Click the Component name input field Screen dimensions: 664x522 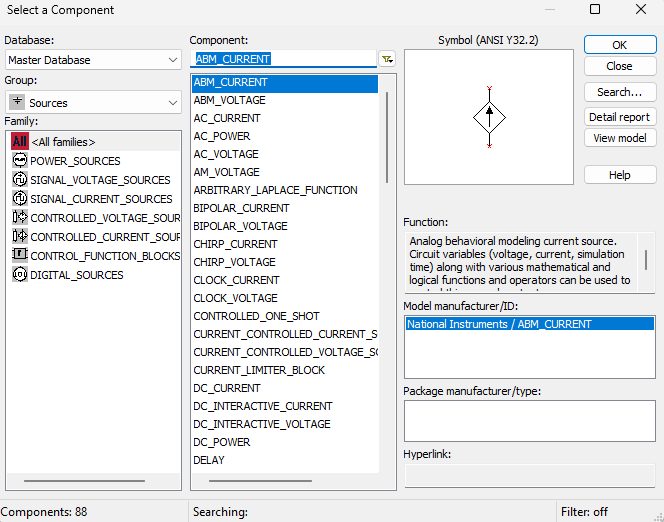[283, 59]
